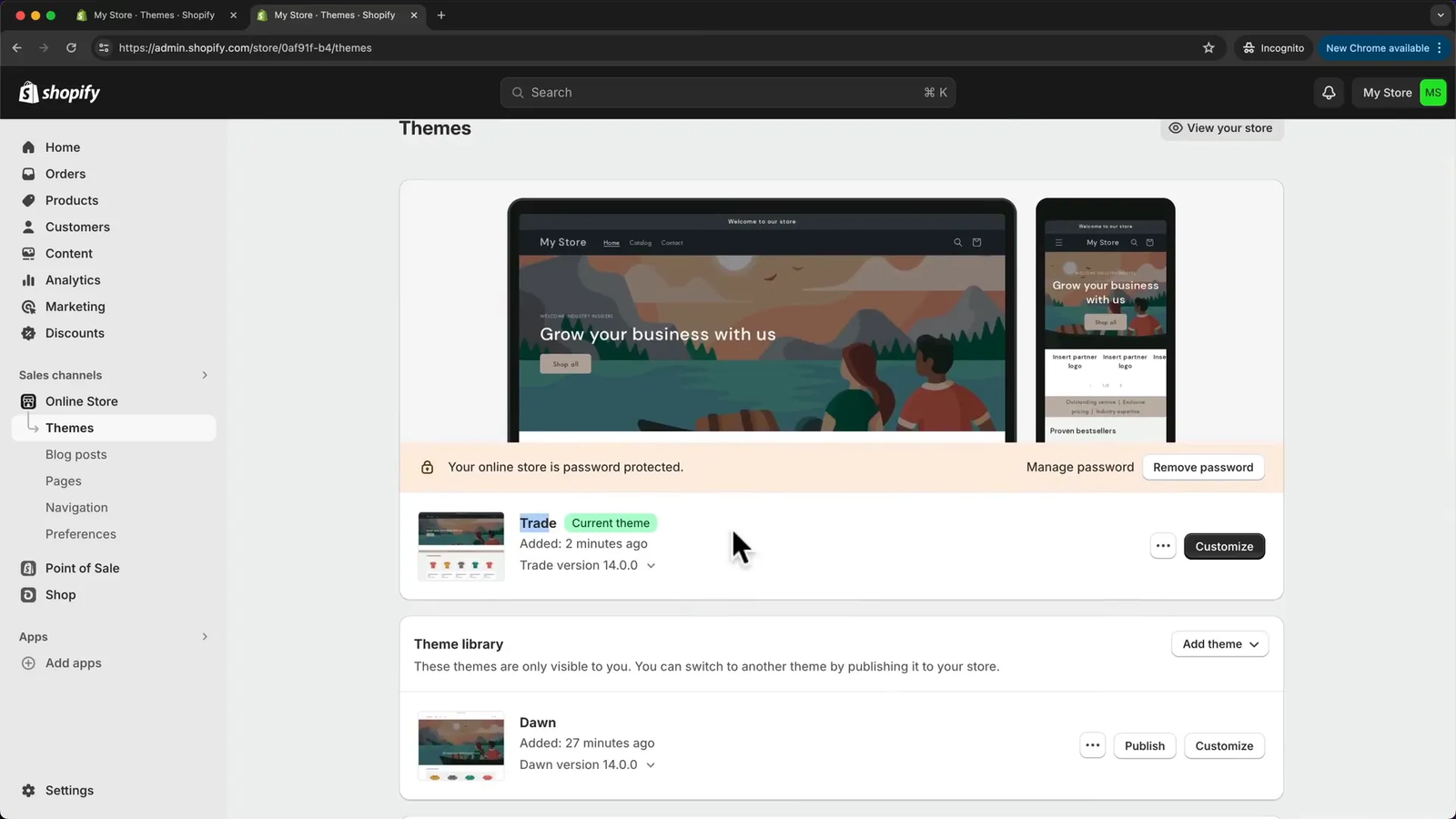Click the site info icon in address bar
Screen dimensions: 1456x819
(x=104, y=48)
